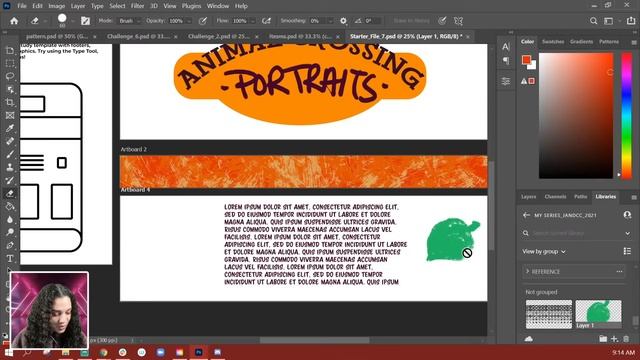
Task: Open the Search magnifier icon
Action: [x=593, y=21]
